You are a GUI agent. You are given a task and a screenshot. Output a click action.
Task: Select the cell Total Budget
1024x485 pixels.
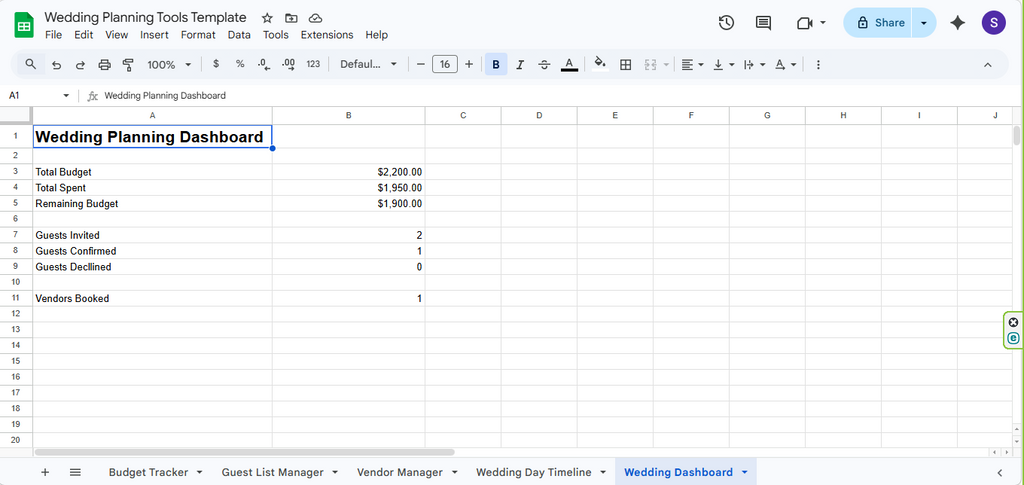point(152,172)
